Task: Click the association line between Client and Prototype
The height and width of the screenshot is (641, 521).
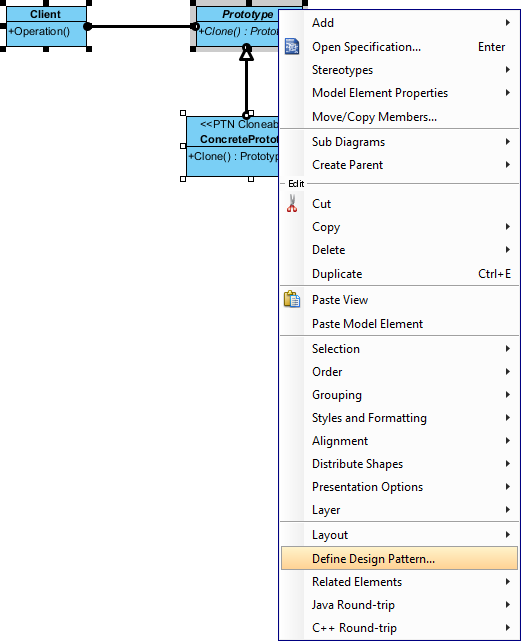Action: click(x=141, y=27)
